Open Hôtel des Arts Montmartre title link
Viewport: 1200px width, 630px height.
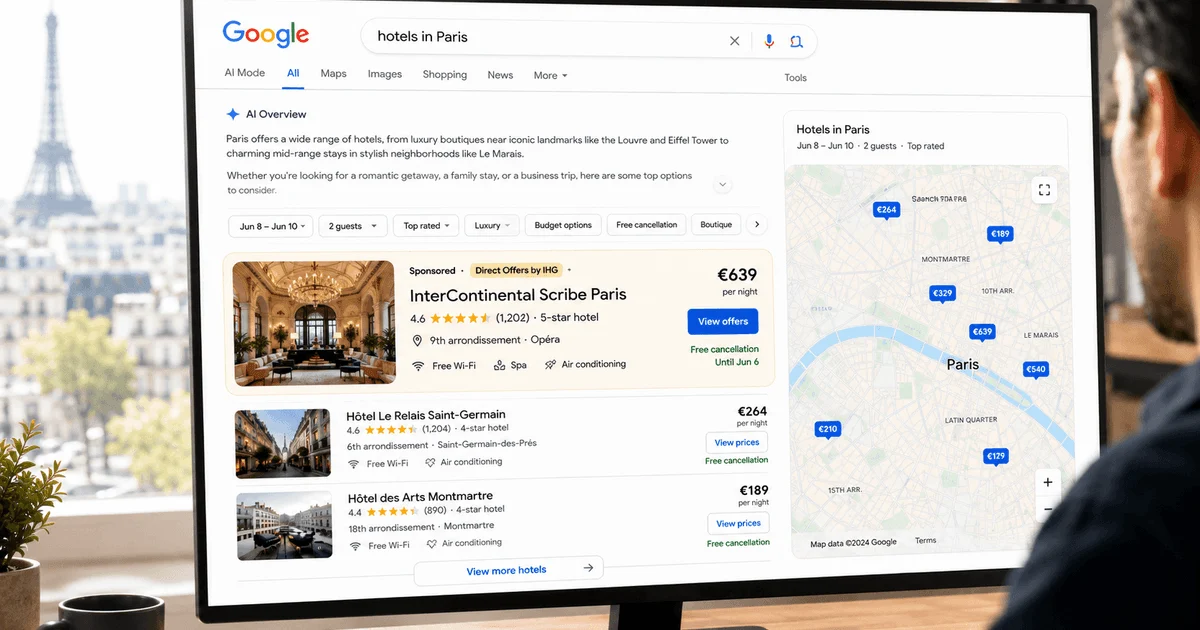[x=420, y=497]
